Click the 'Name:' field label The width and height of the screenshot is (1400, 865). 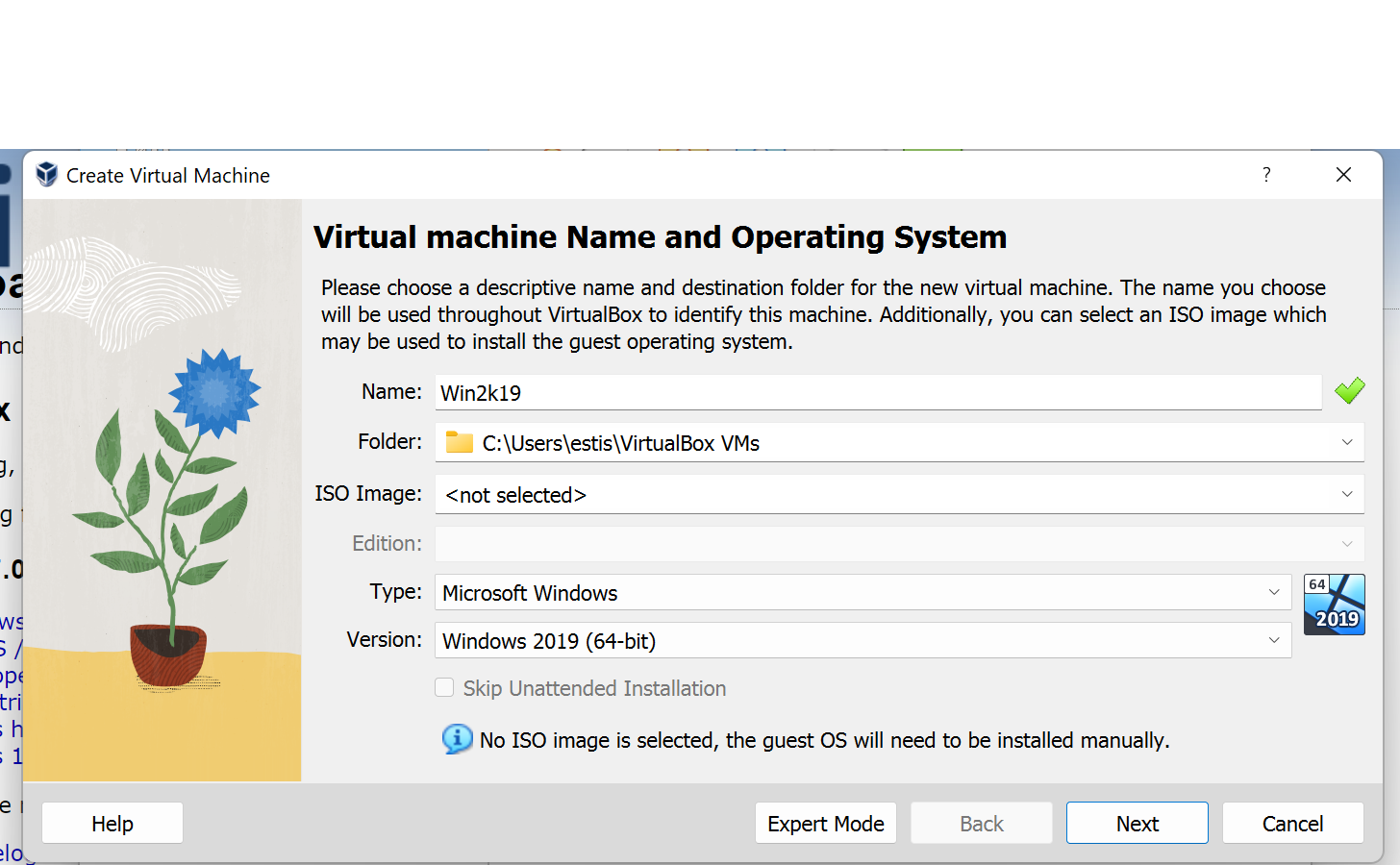pos(391,391)
